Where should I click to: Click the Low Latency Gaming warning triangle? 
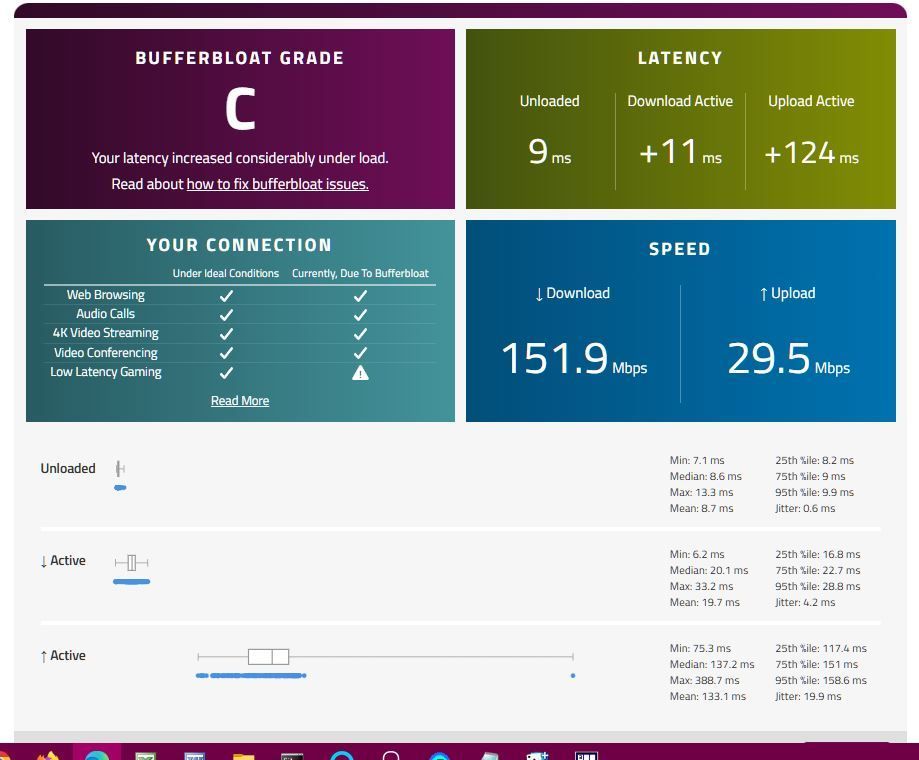point(360,373)
